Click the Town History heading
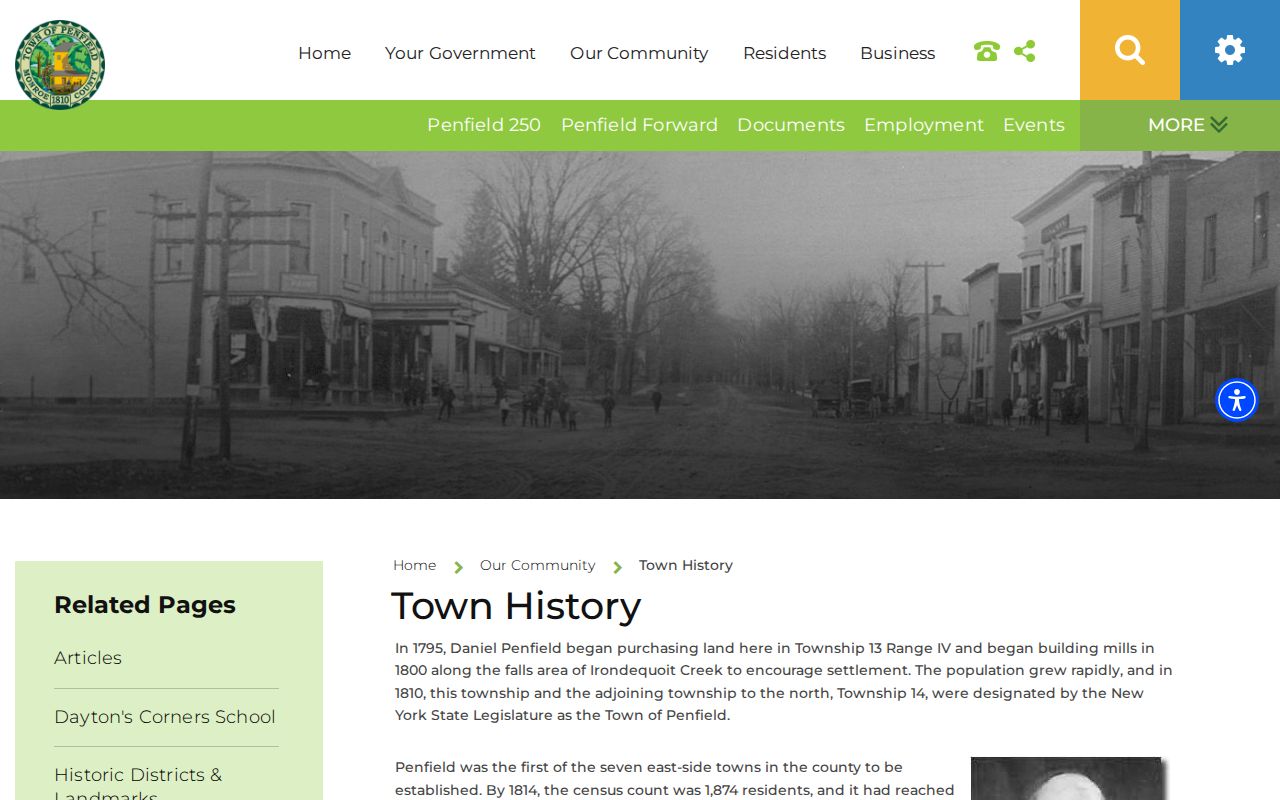 [x=516, y=606]
